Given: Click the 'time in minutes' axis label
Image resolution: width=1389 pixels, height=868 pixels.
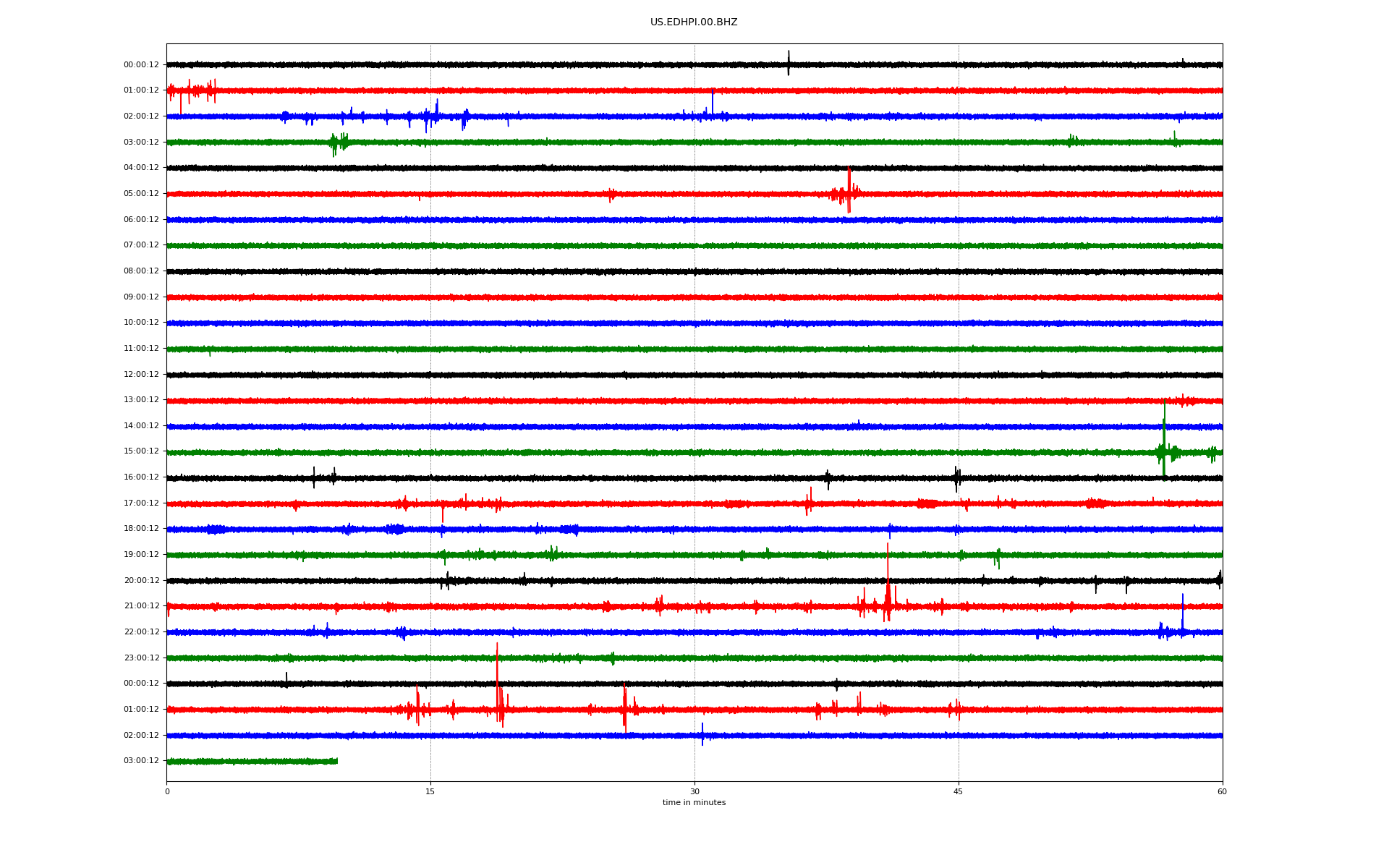Looking at the screenshot, I should (x=693, y=803).
